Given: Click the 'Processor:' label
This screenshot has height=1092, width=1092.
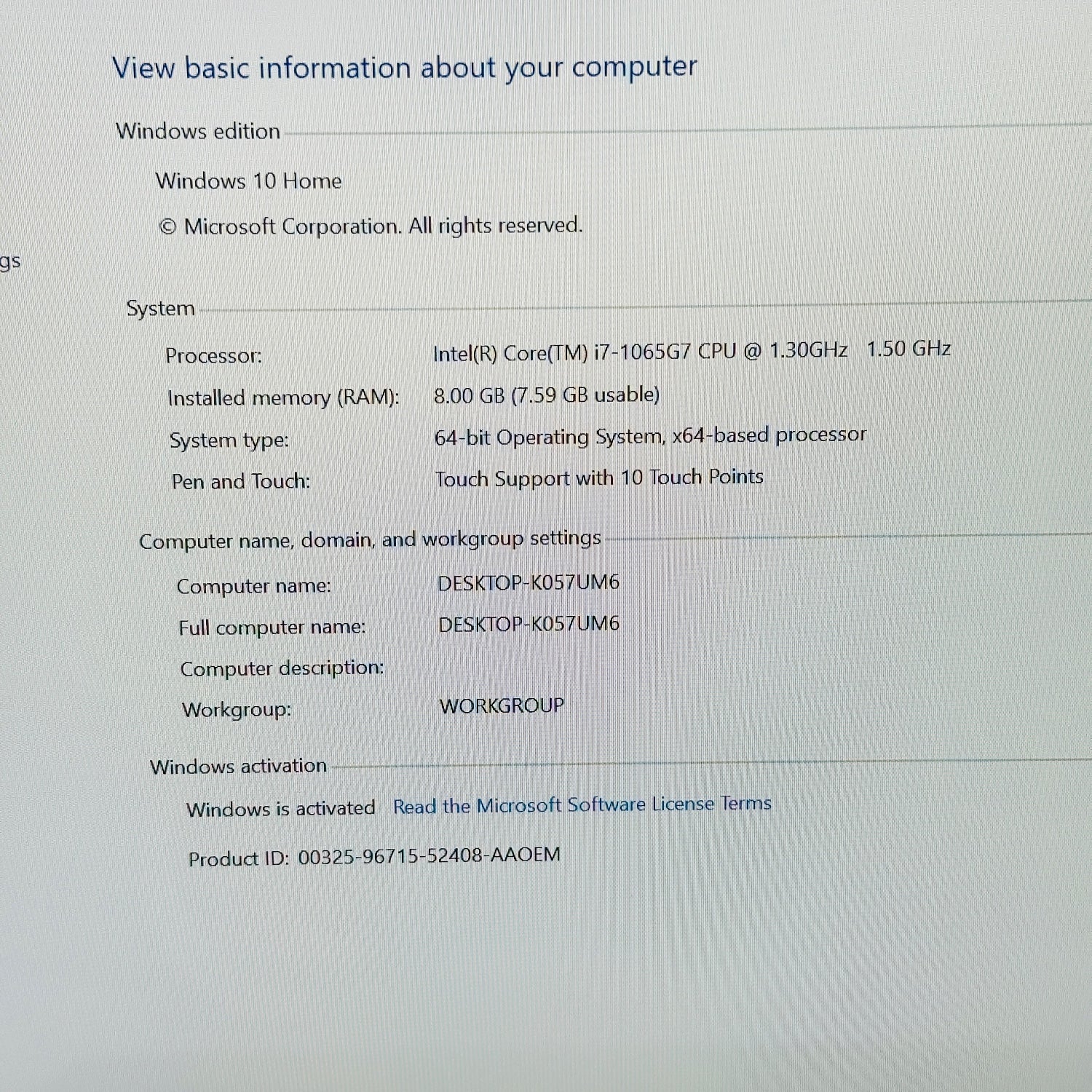Looking at the screenshot, I should [213, 355].
